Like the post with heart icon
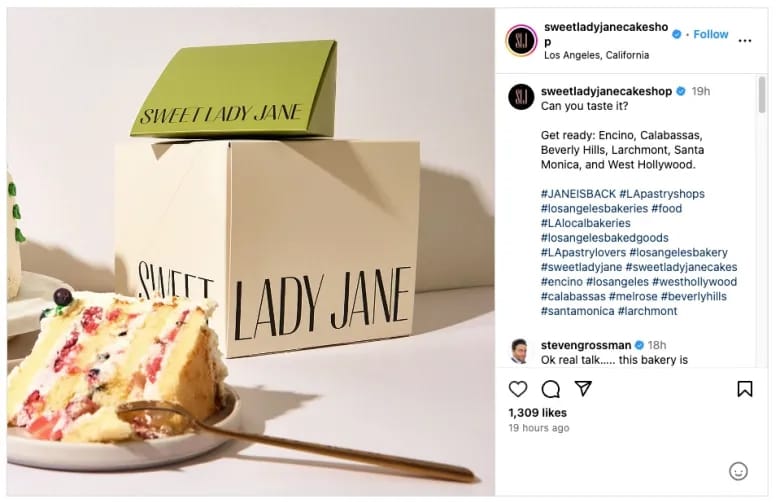This screenshot has height=503, width=780. (x=518, y=389)
